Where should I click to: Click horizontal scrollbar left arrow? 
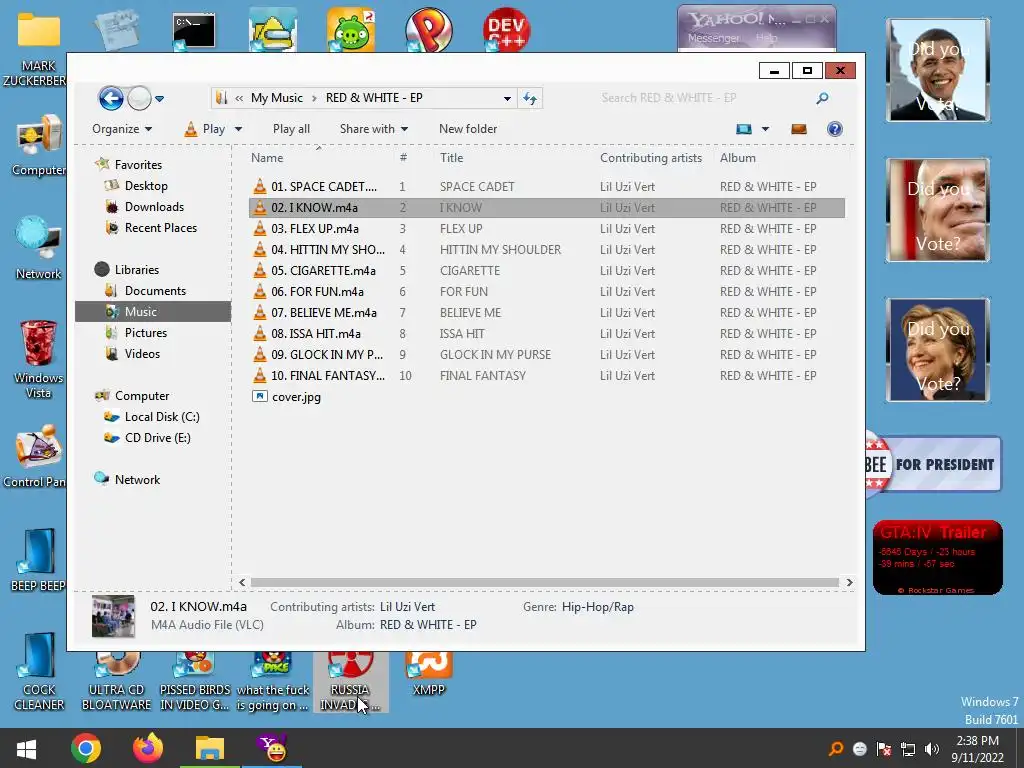click(242, 582)
